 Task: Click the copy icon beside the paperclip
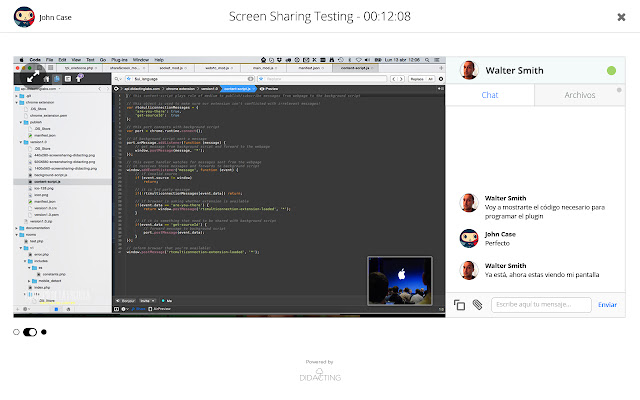[x=460, y=304]
